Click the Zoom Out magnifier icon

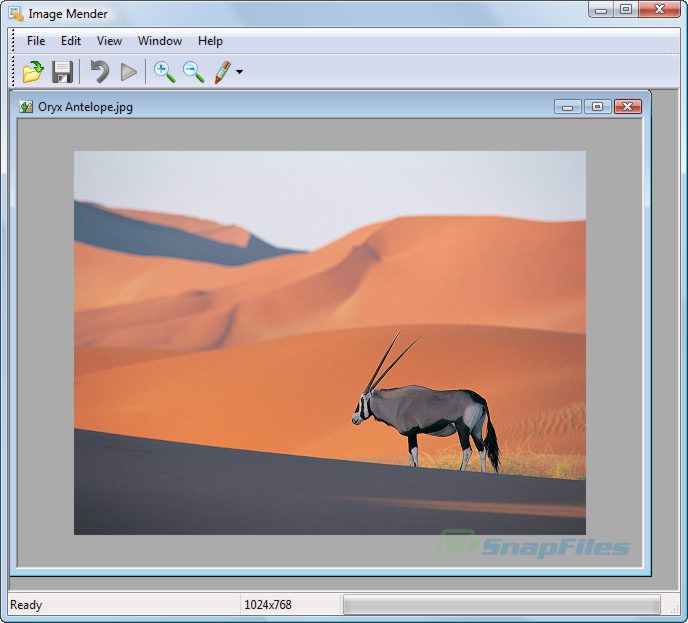pos(193,72)
